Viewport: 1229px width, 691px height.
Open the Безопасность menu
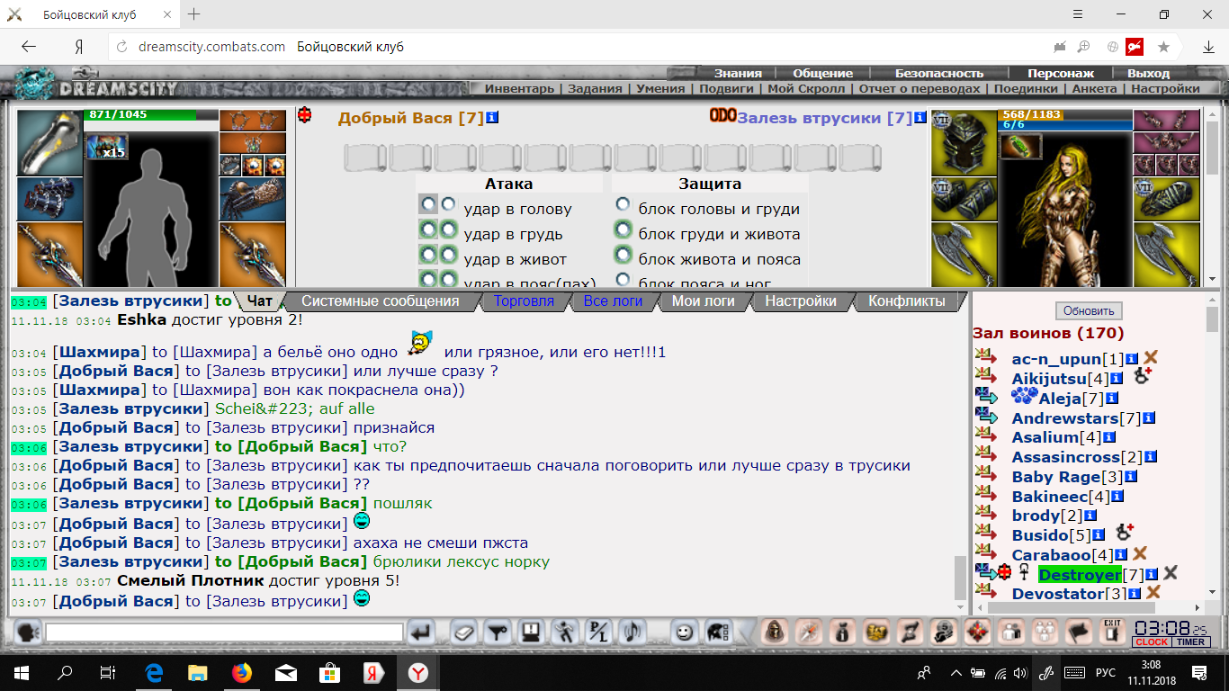939,73
